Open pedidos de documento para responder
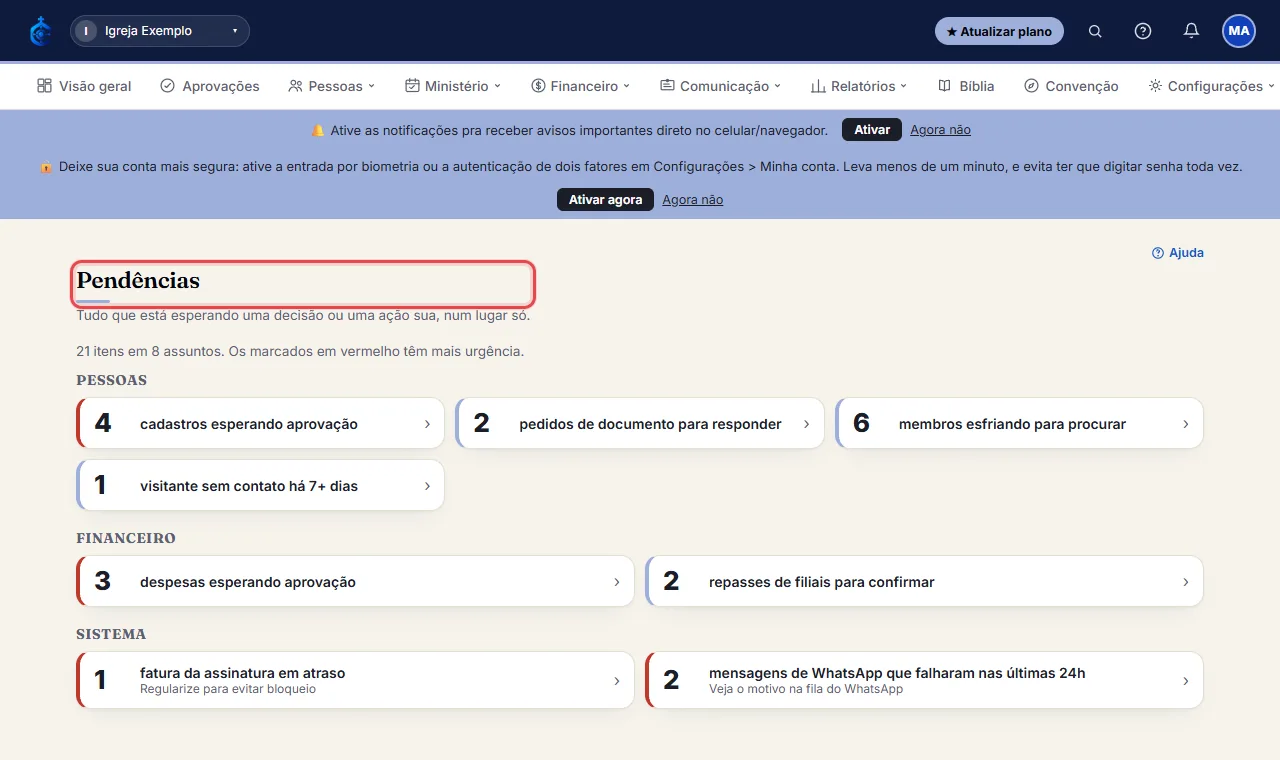 (639, 424)
